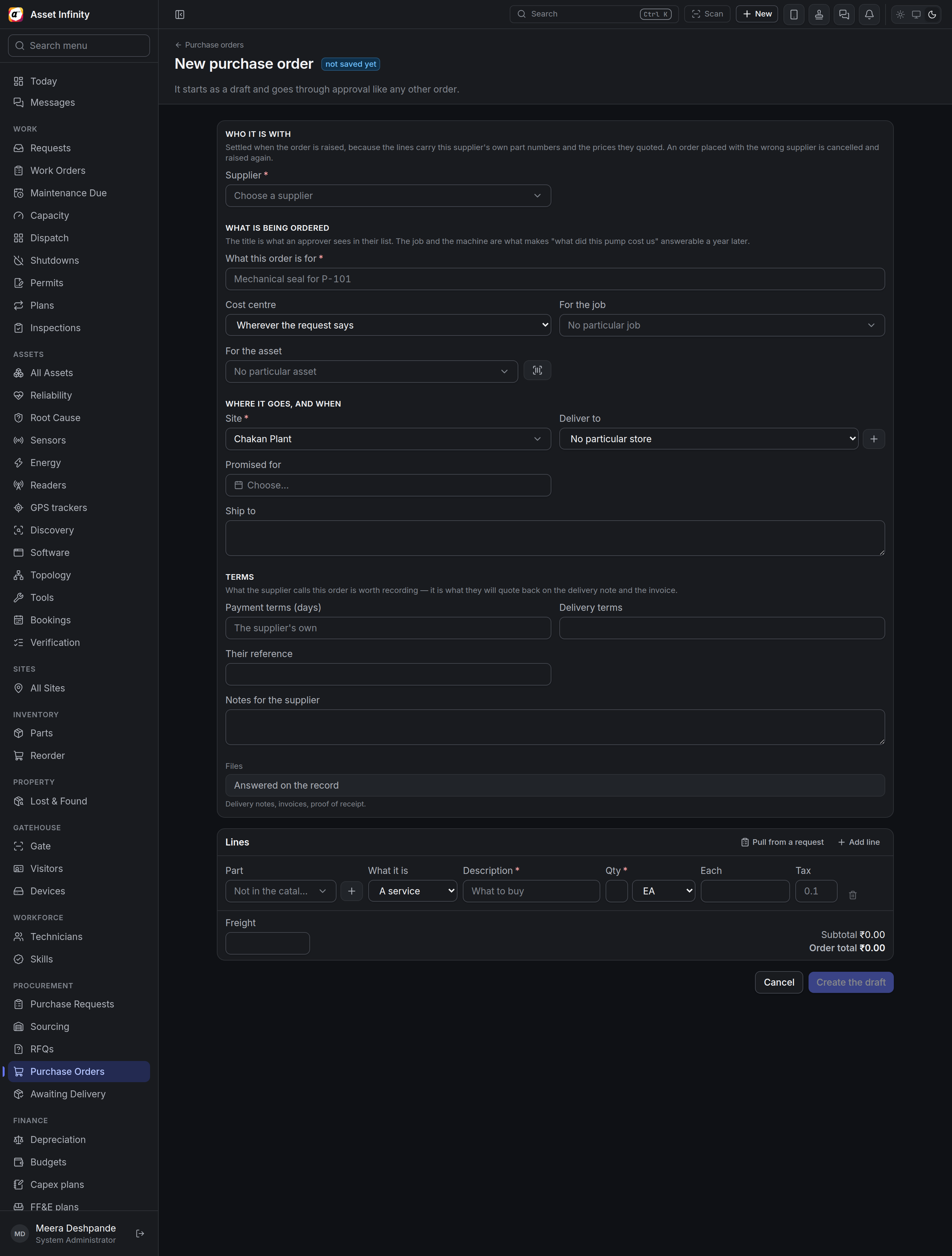Expand the Cost centre dropdown
Screen dimensions: 952x1256
click(388, 325)
